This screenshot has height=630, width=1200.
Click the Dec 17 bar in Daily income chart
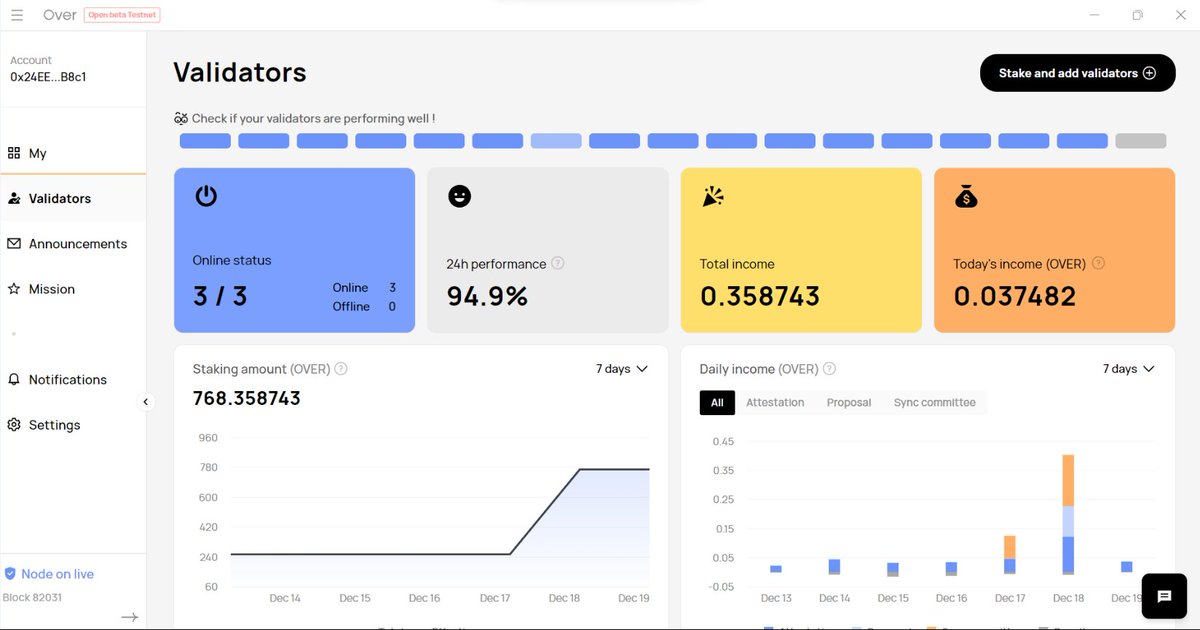(1010, 554)
